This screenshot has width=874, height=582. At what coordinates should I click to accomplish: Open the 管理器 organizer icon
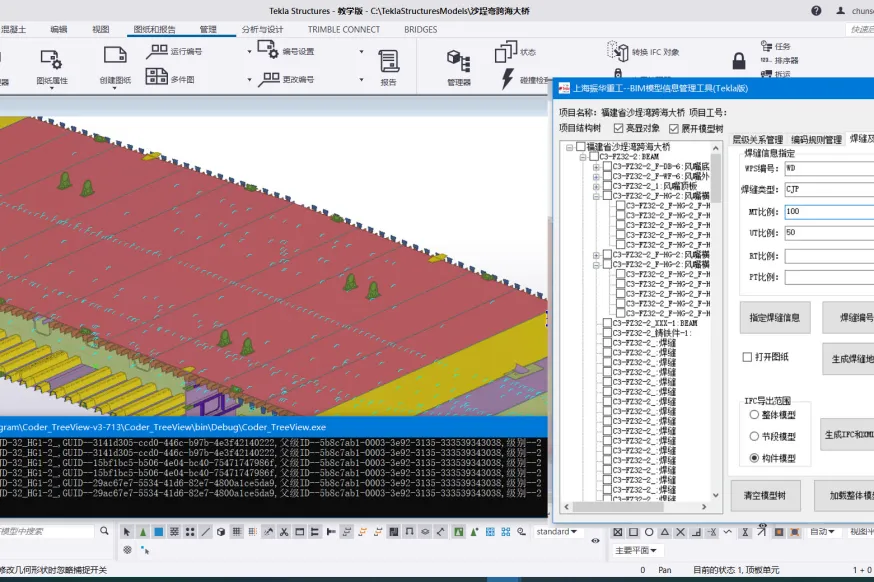point(458,61)
